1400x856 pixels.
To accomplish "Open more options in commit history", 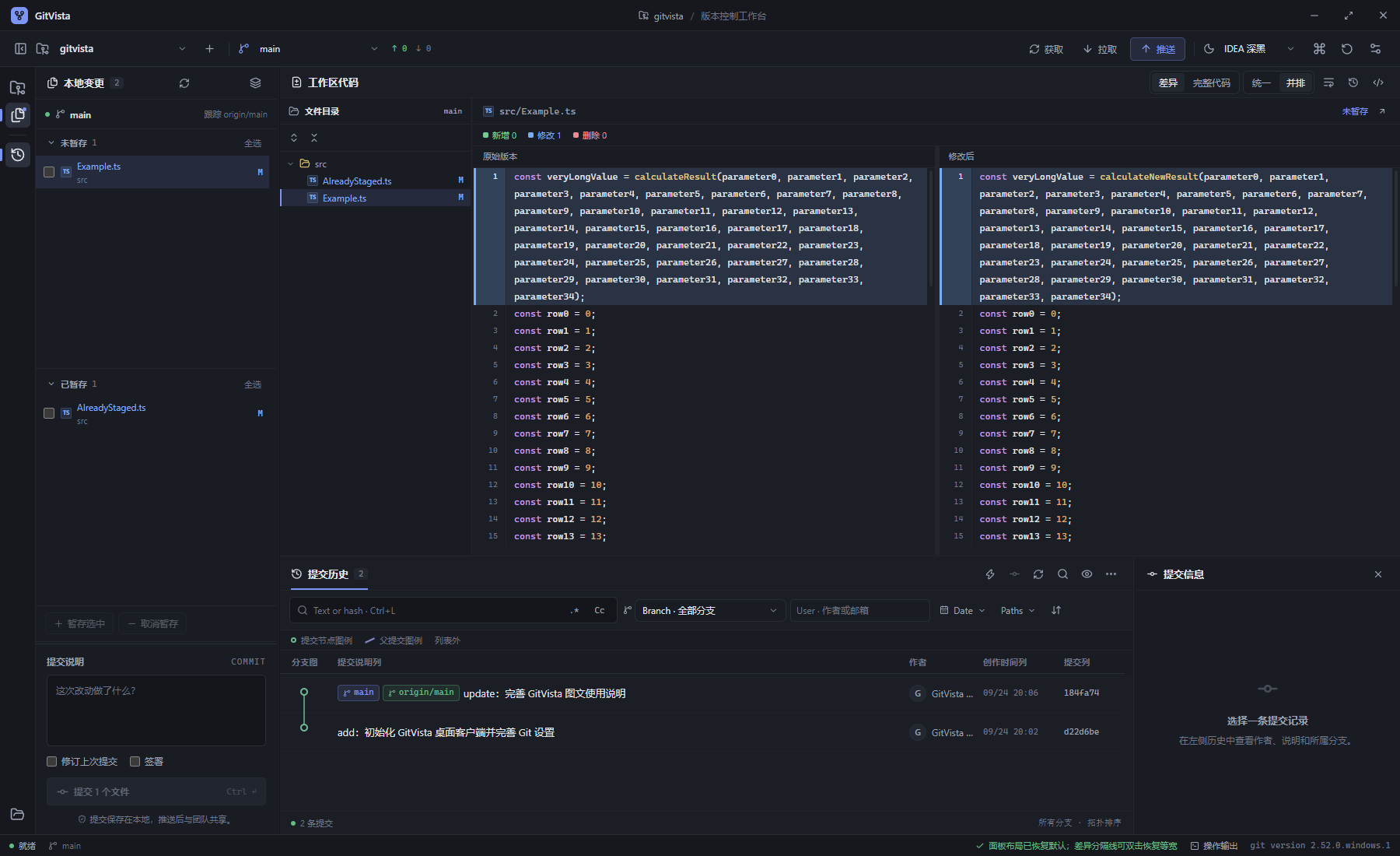I will pos(1111,574).
